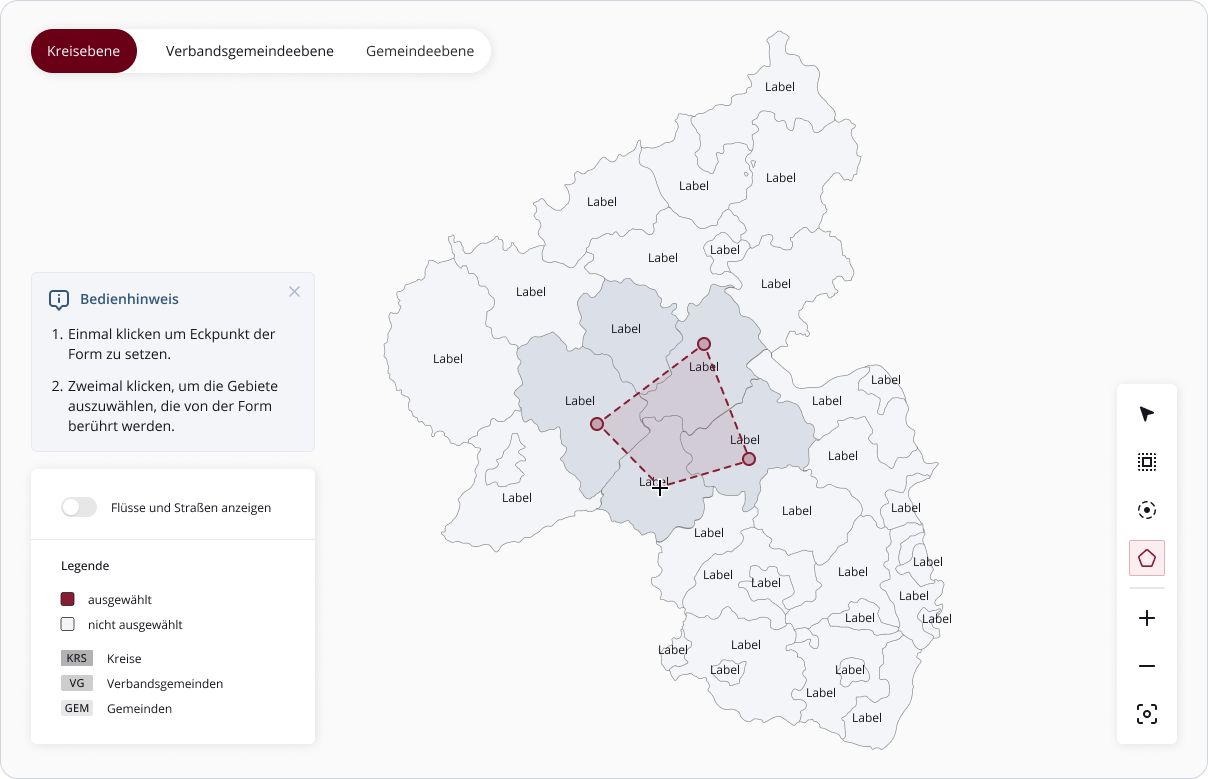Click the Bedienhinweis info icon
Screen dimensions: 1208x779
(x=59, y=299)
